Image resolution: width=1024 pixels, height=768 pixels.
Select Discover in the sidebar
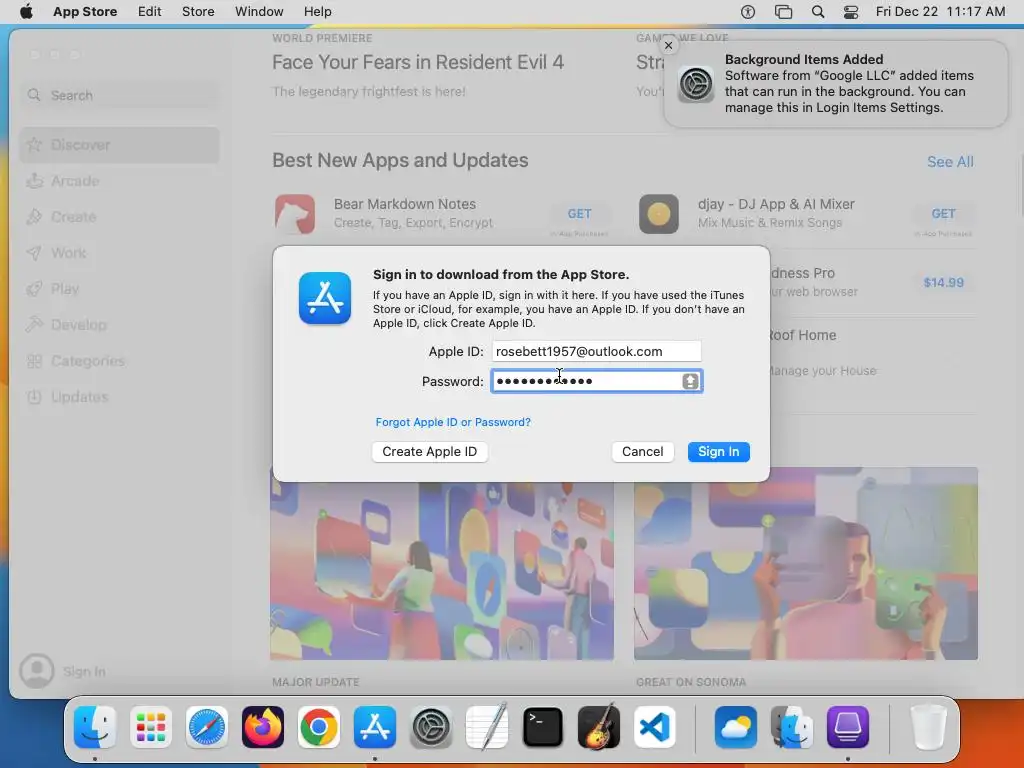tap(120, 145)
